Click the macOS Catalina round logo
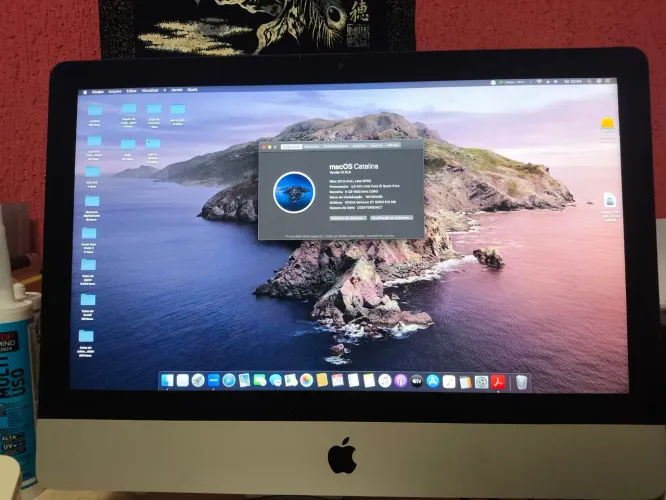This screenshot has height=500, width=666. click(x=294, y=192)
